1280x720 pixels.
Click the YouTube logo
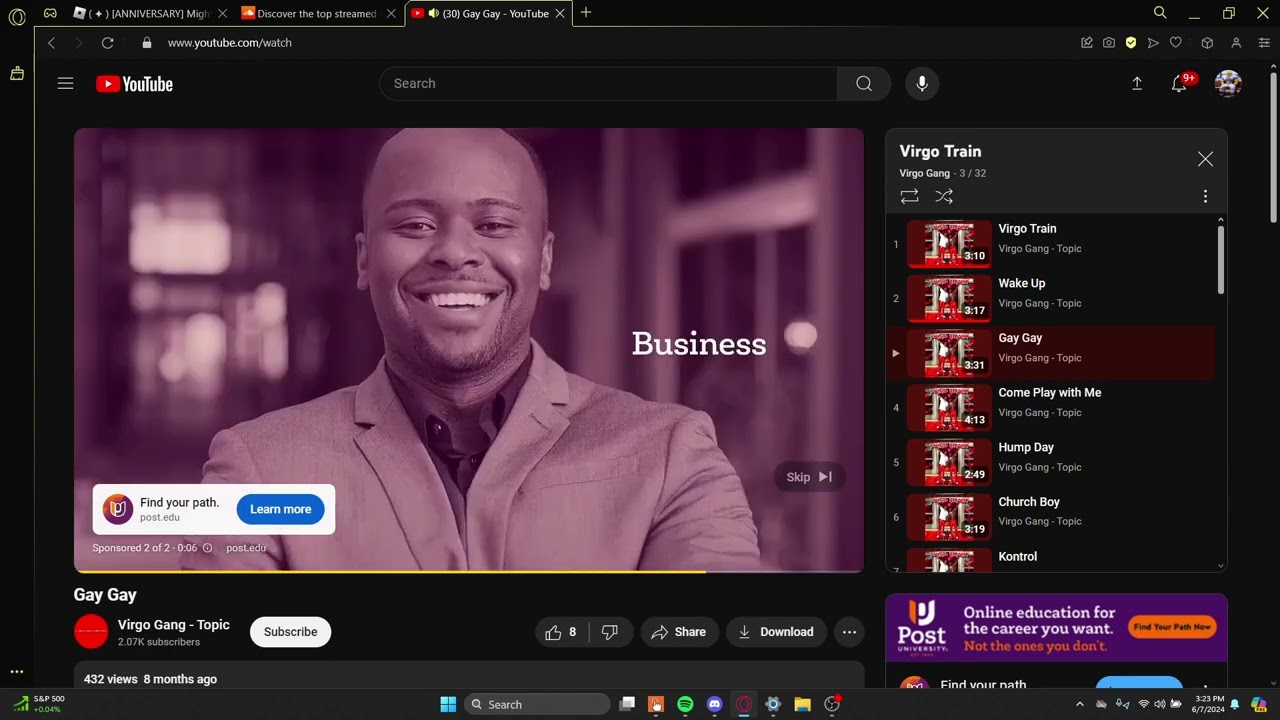134,84
